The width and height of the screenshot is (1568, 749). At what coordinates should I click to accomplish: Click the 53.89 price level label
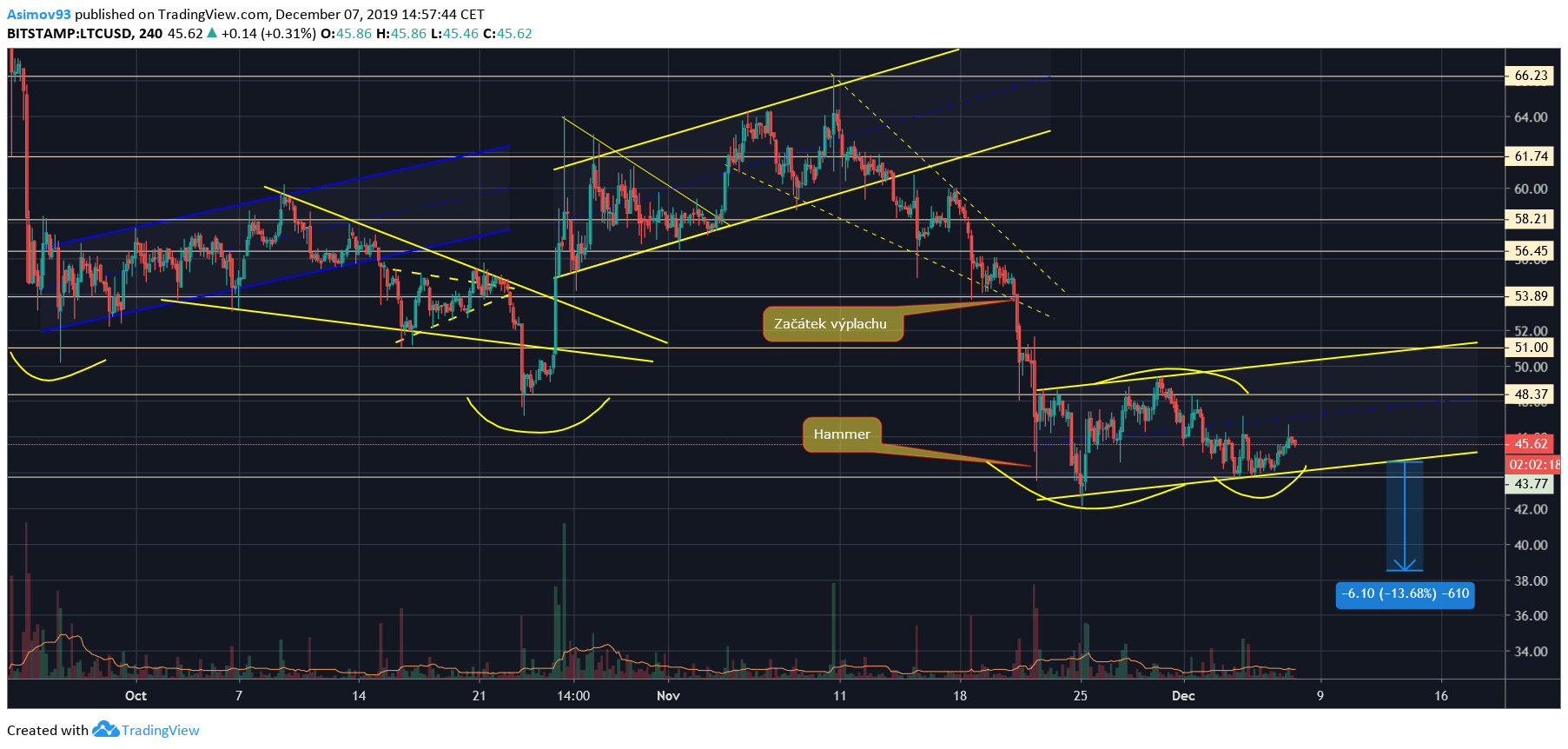click(1530, 296)
